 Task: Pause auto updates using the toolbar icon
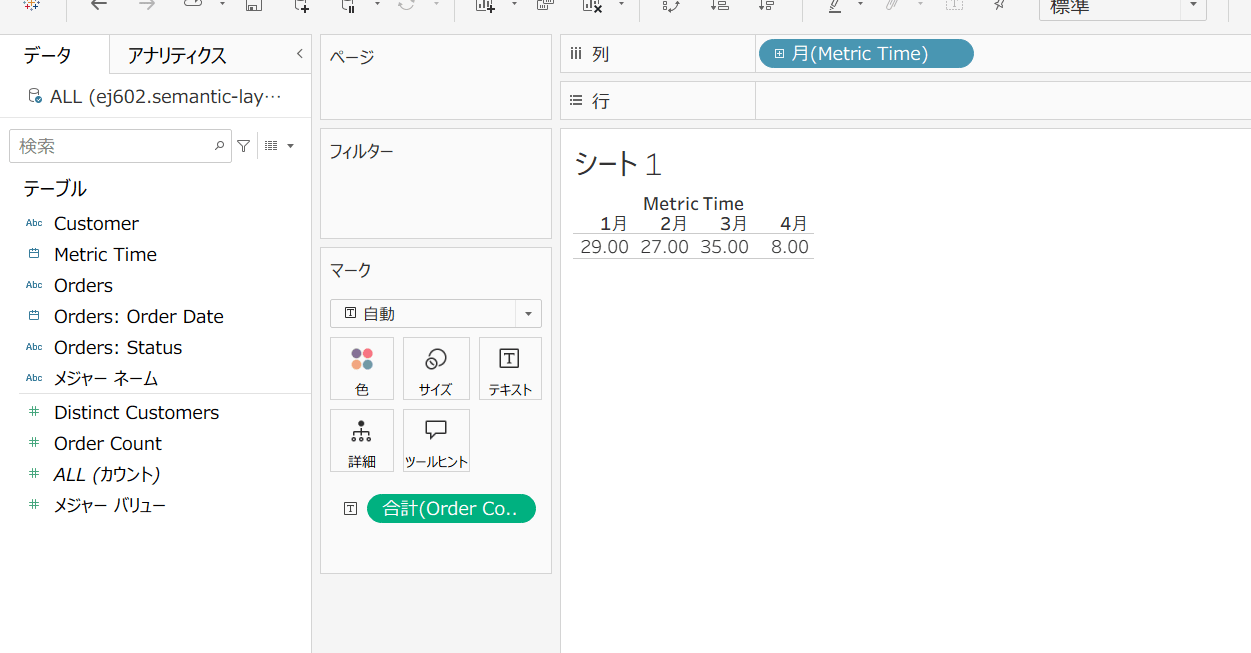(349, 5)
